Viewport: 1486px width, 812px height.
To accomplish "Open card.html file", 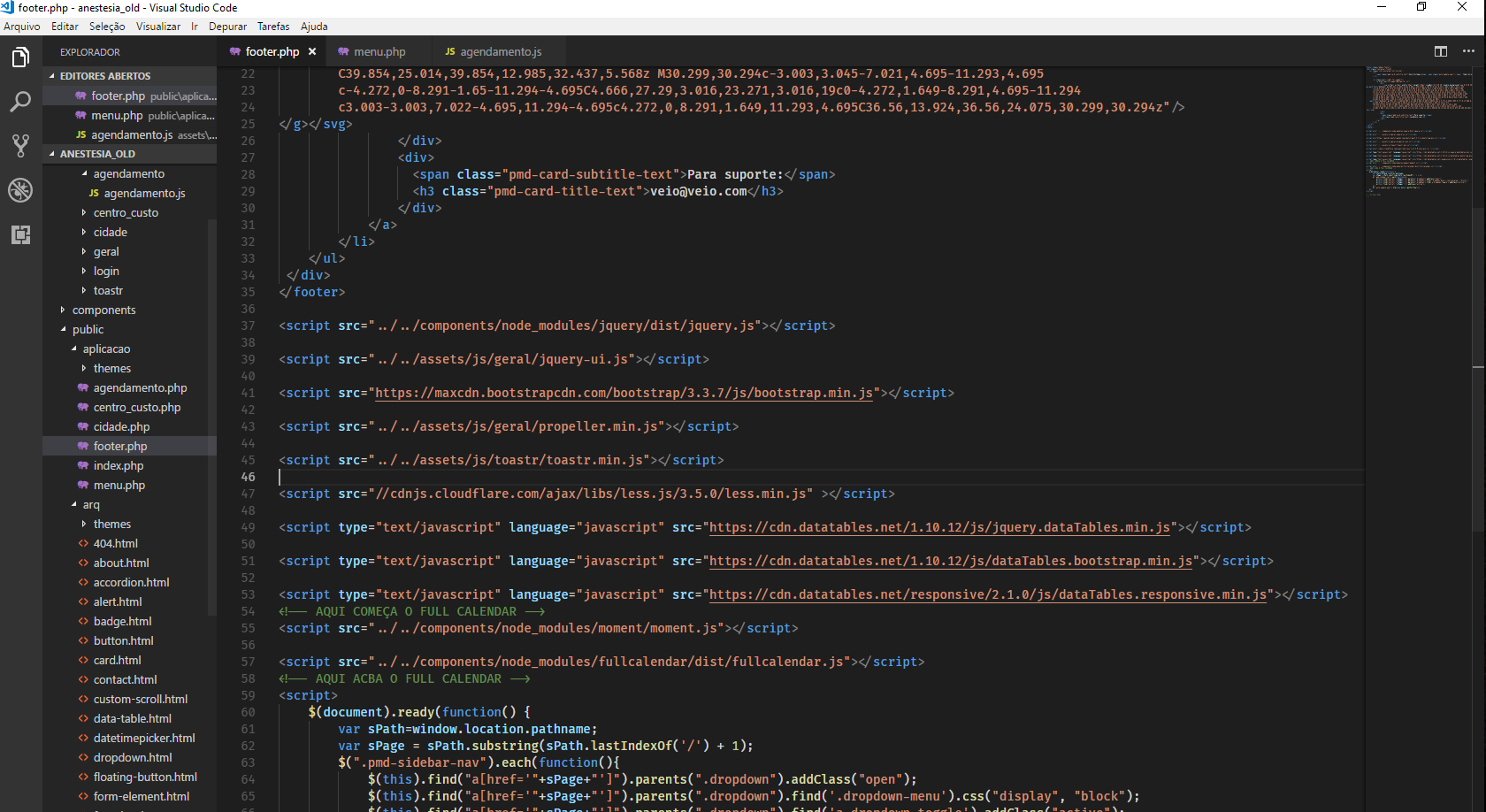I will pos(129,661).
